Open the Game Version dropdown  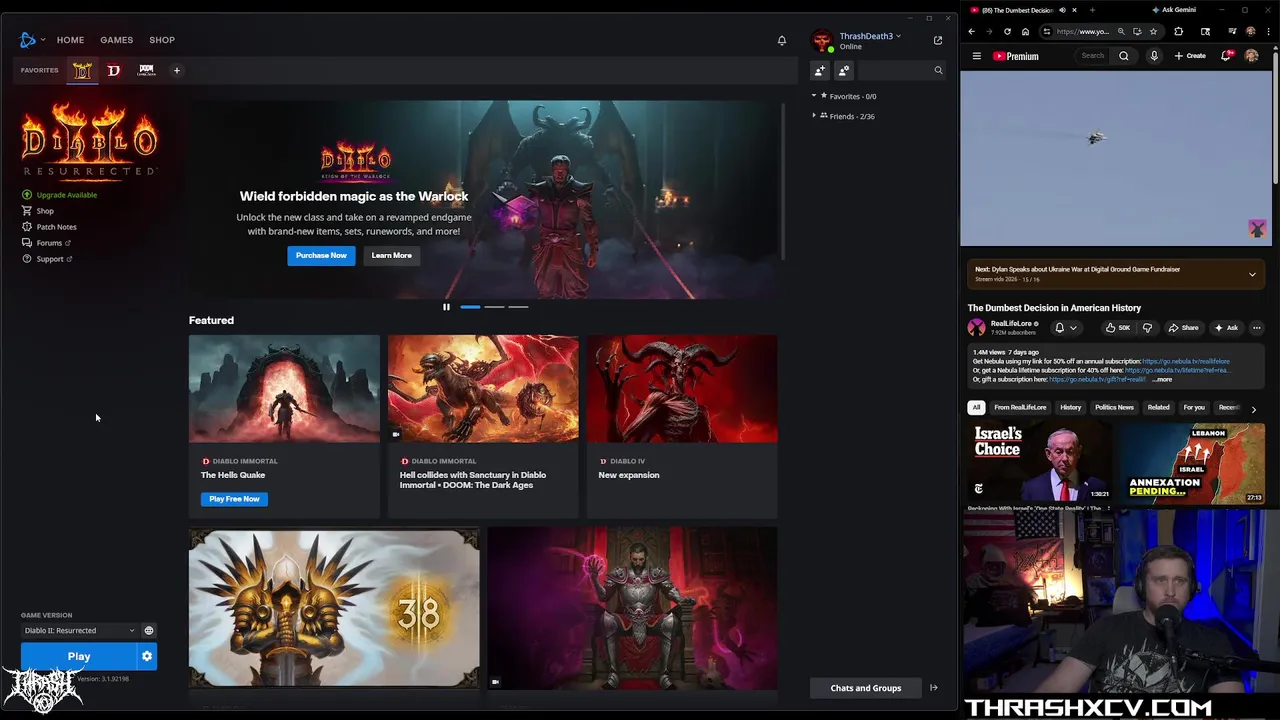(79, 631)
